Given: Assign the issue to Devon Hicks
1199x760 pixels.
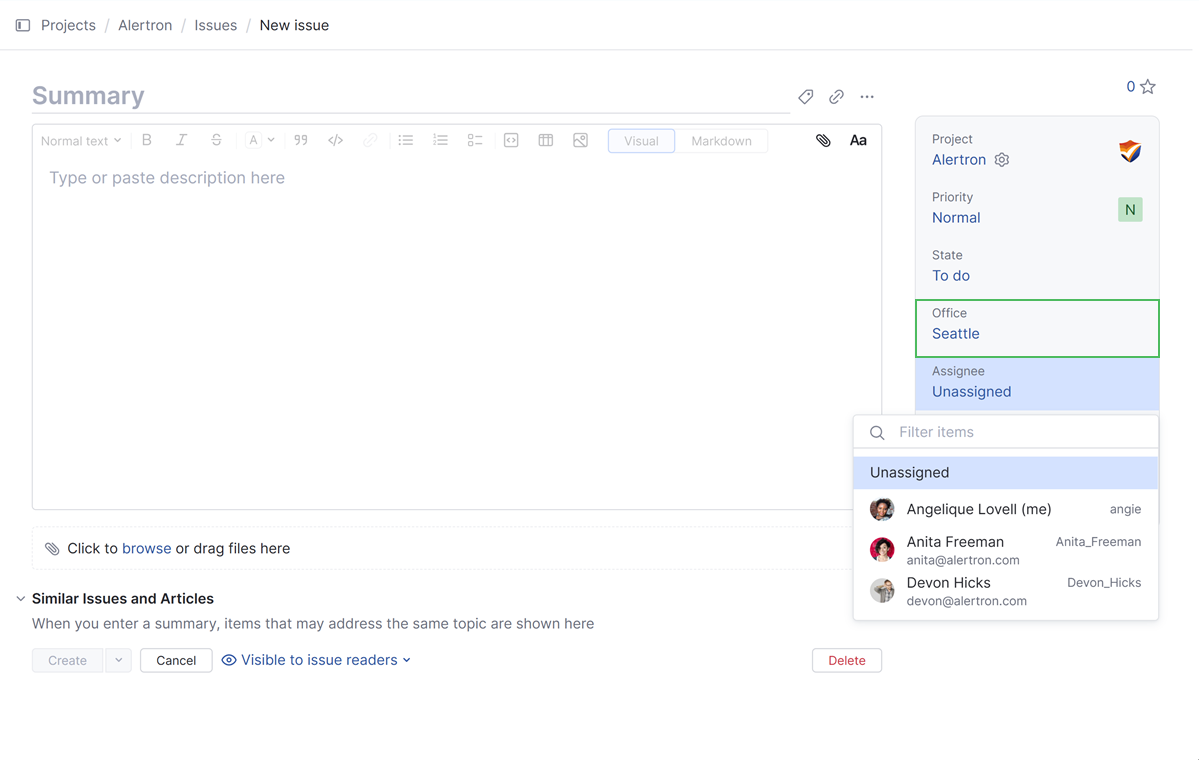Looking at the screenshot, I should click(1006, 591).
